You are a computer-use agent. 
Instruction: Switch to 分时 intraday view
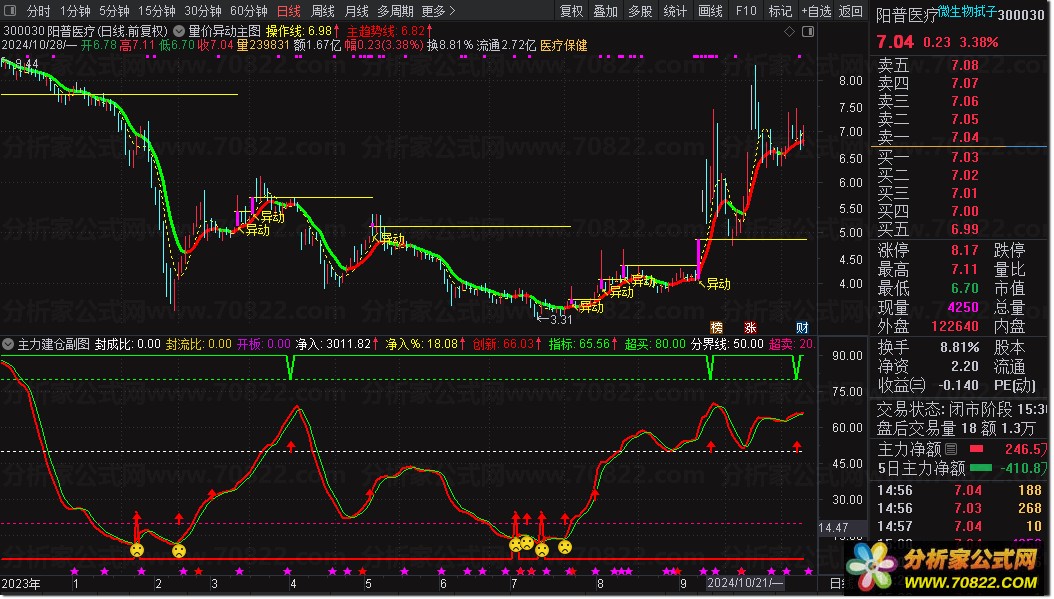pyautogui.click(x=38, y=11)
